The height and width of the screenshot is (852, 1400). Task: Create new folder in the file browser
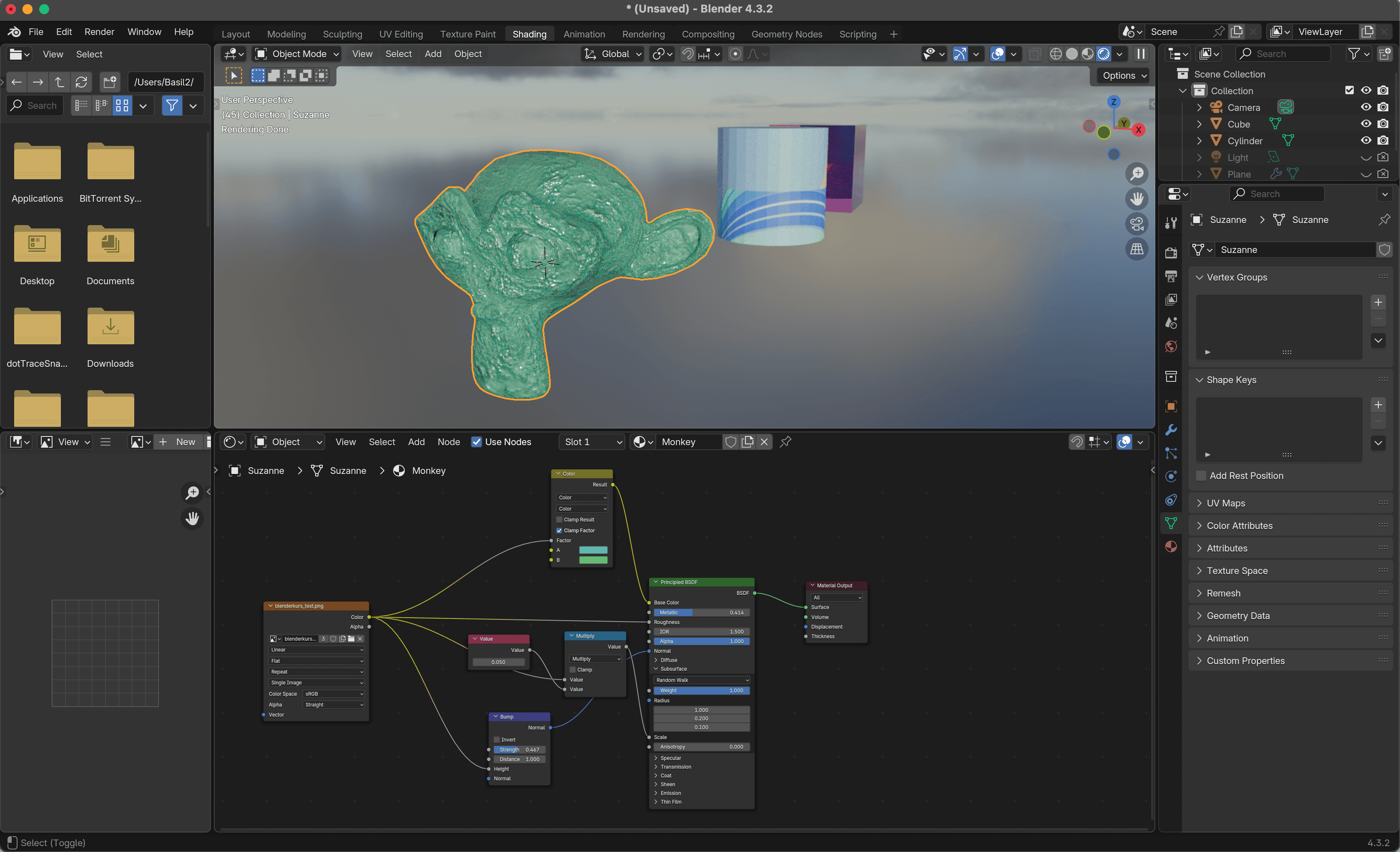(x=110, y=83)
